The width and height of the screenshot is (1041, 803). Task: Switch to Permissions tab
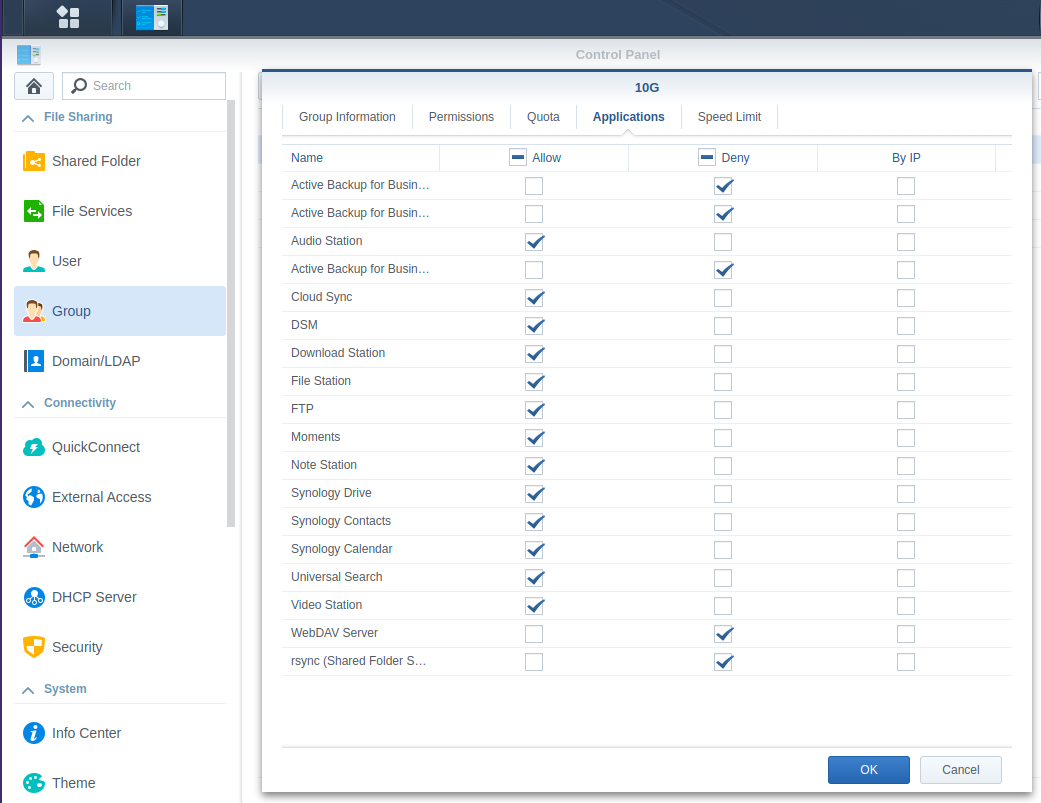[x=461, y=117]
